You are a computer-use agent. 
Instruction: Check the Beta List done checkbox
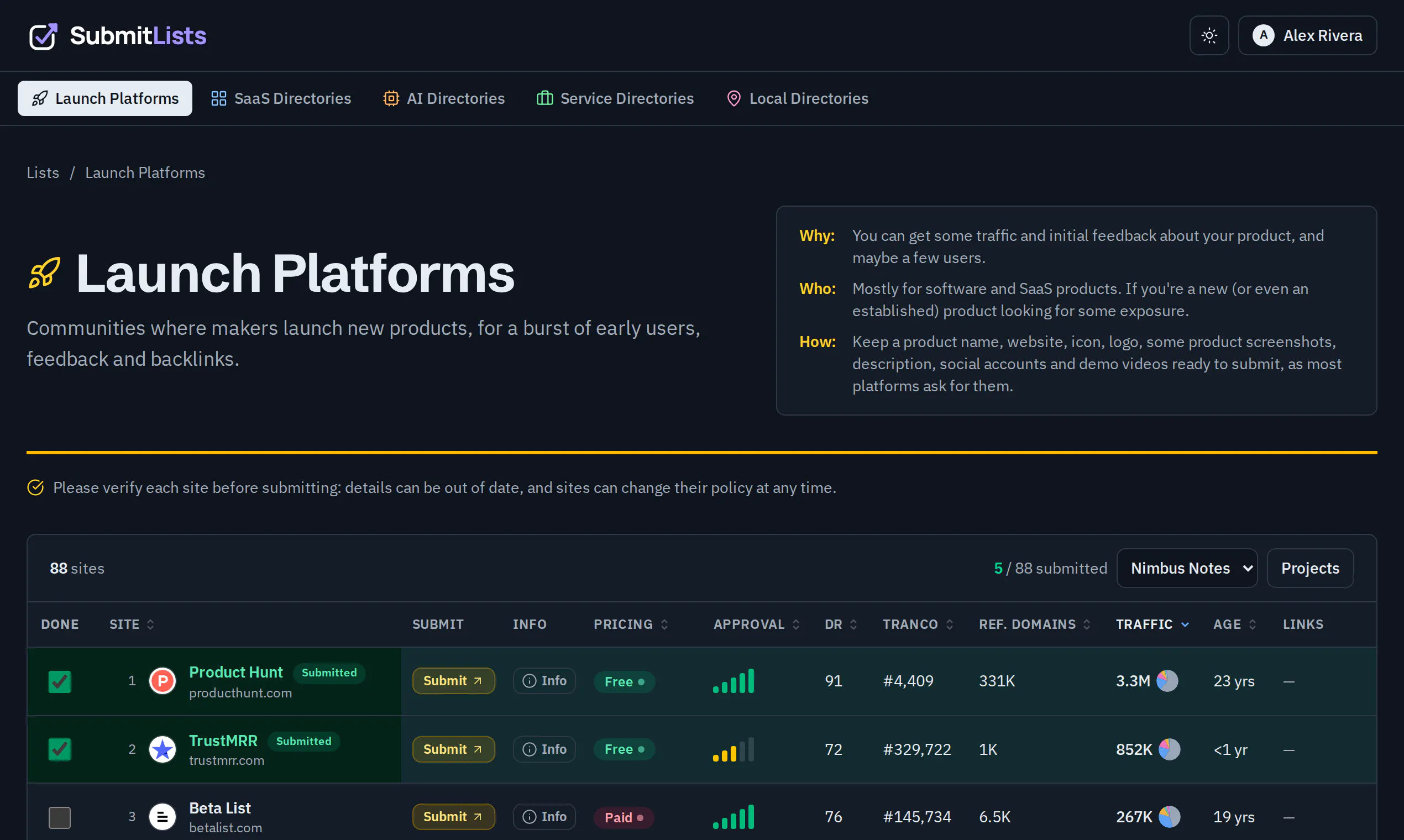60,817
